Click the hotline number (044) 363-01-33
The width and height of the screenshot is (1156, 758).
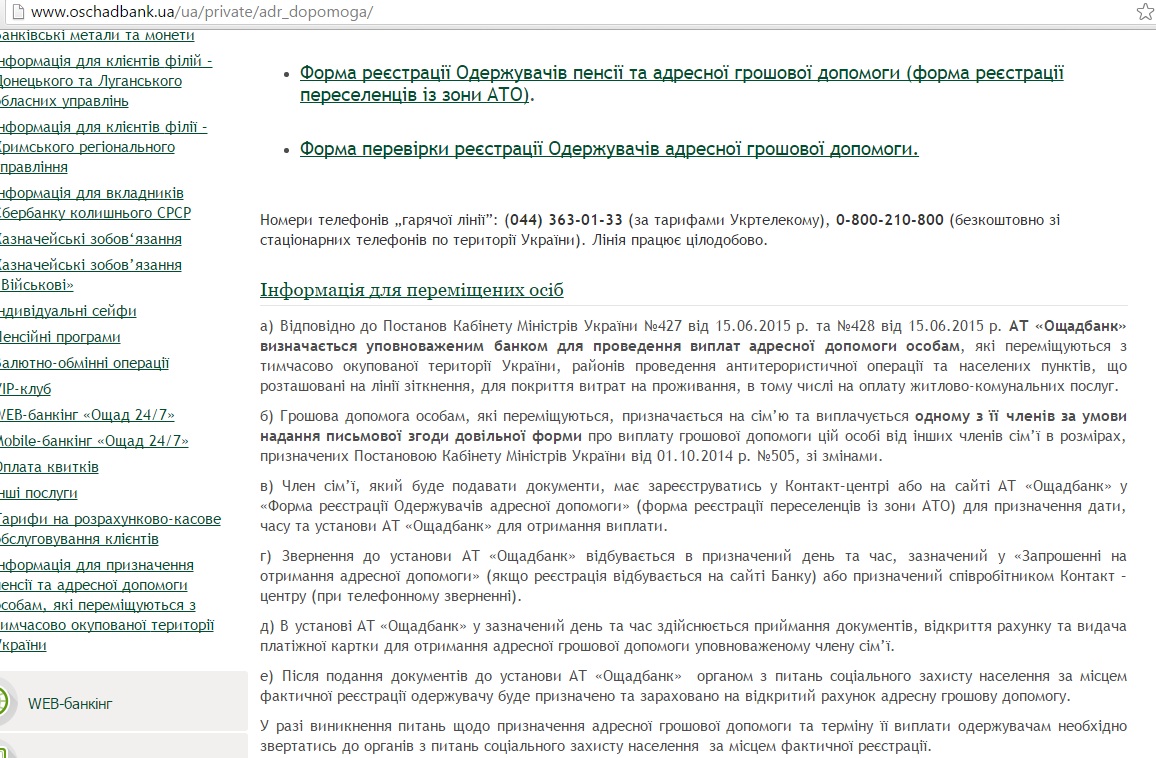click(x=563, y=220)
